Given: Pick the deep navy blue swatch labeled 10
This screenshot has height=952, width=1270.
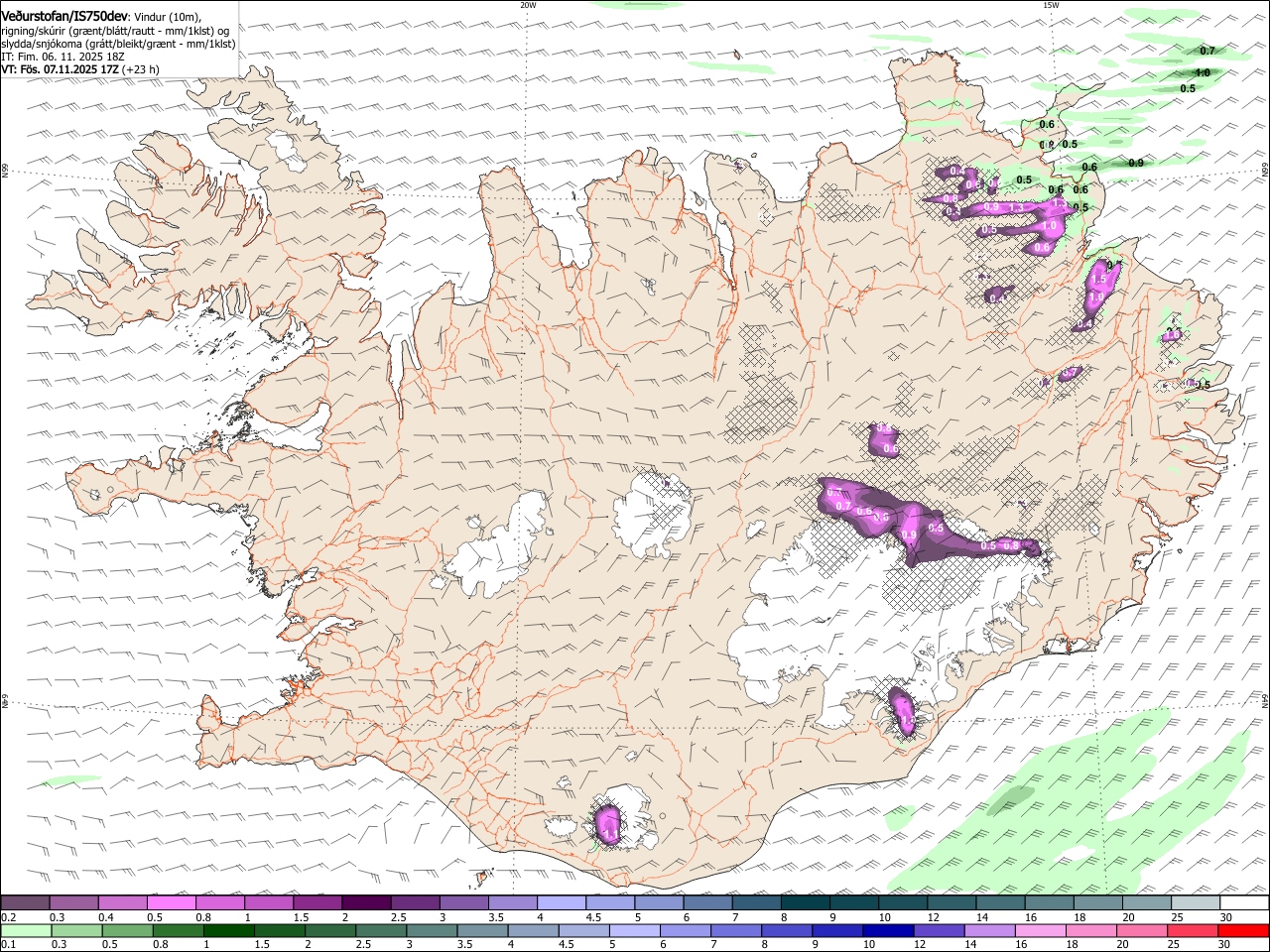Looking at the screenshot, I should tap(888, 930).
